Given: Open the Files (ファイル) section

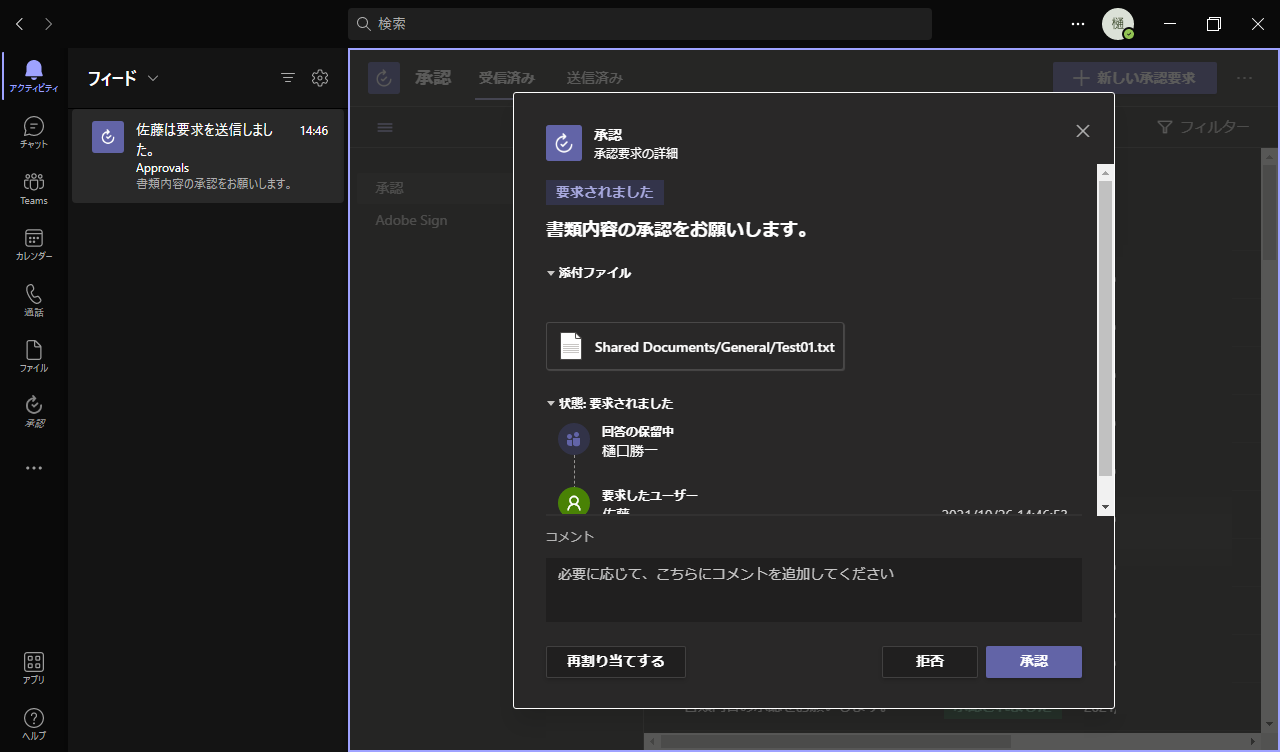Looking at the screenshot, I should (34, 356).
